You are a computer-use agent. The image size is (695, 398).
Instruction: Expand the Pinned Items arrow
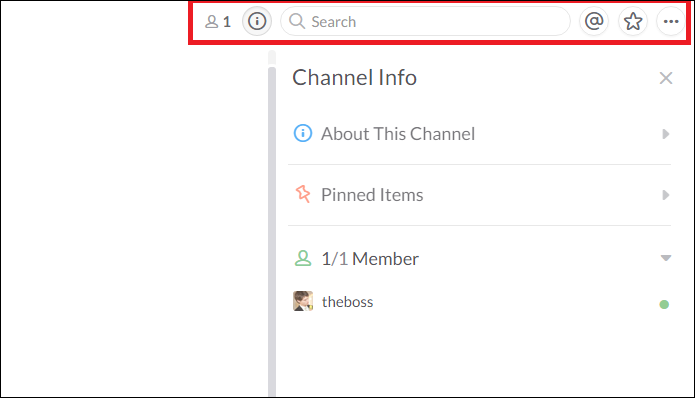(x=666, y=195)
